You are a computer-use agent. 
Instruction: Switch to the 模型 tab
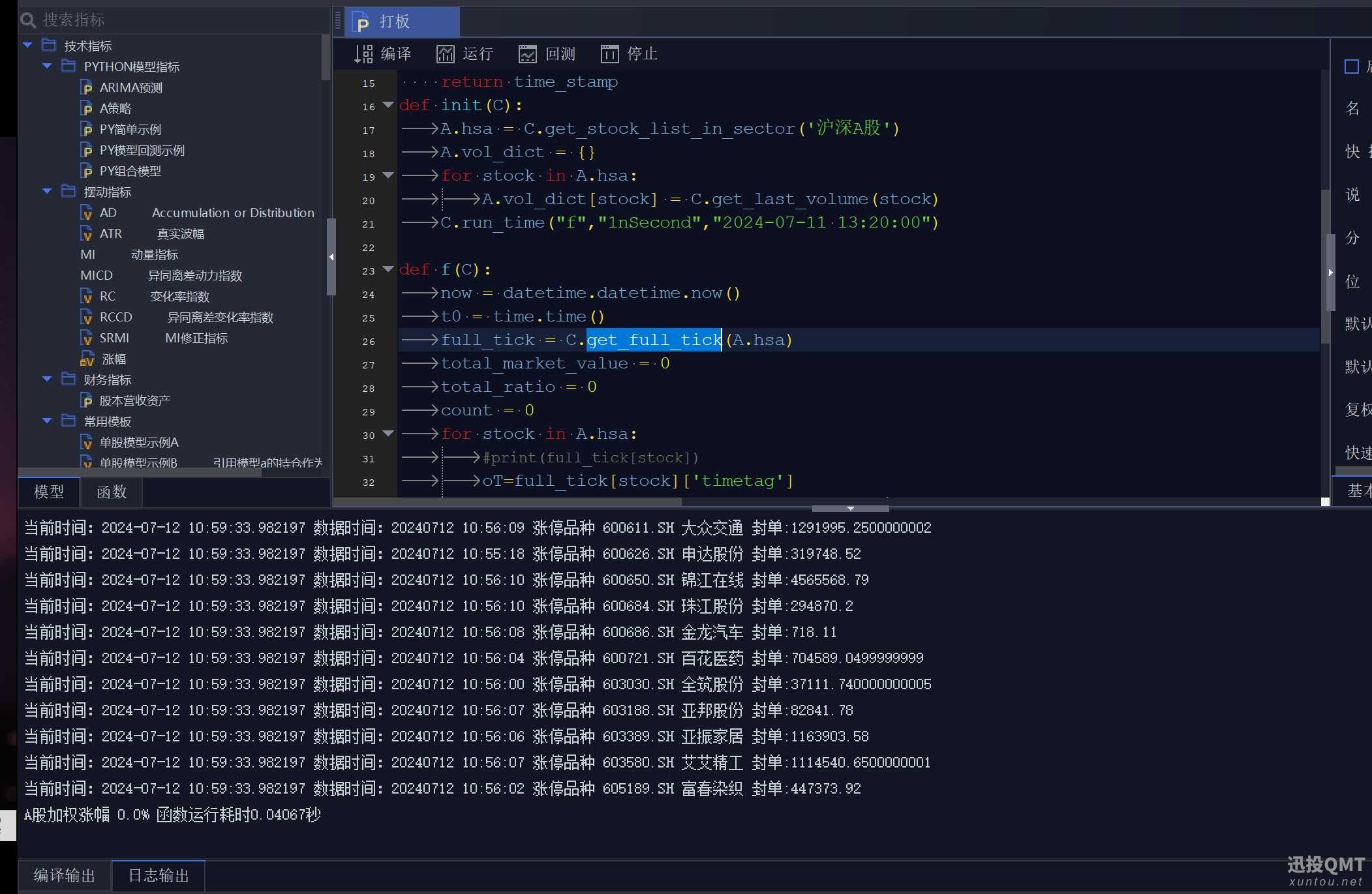click(49, 492)
